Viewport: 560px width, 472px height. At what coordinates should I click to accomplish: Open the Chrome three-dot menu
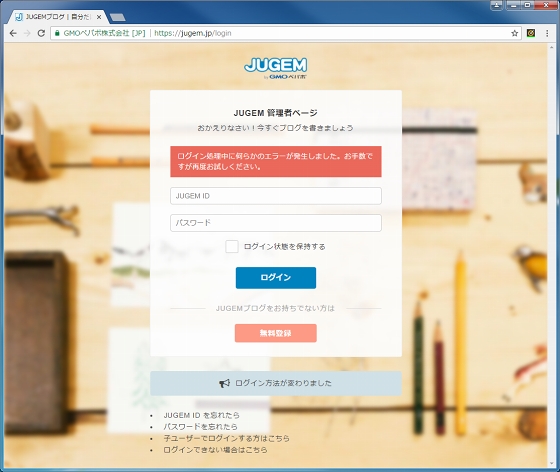point(547,33)
